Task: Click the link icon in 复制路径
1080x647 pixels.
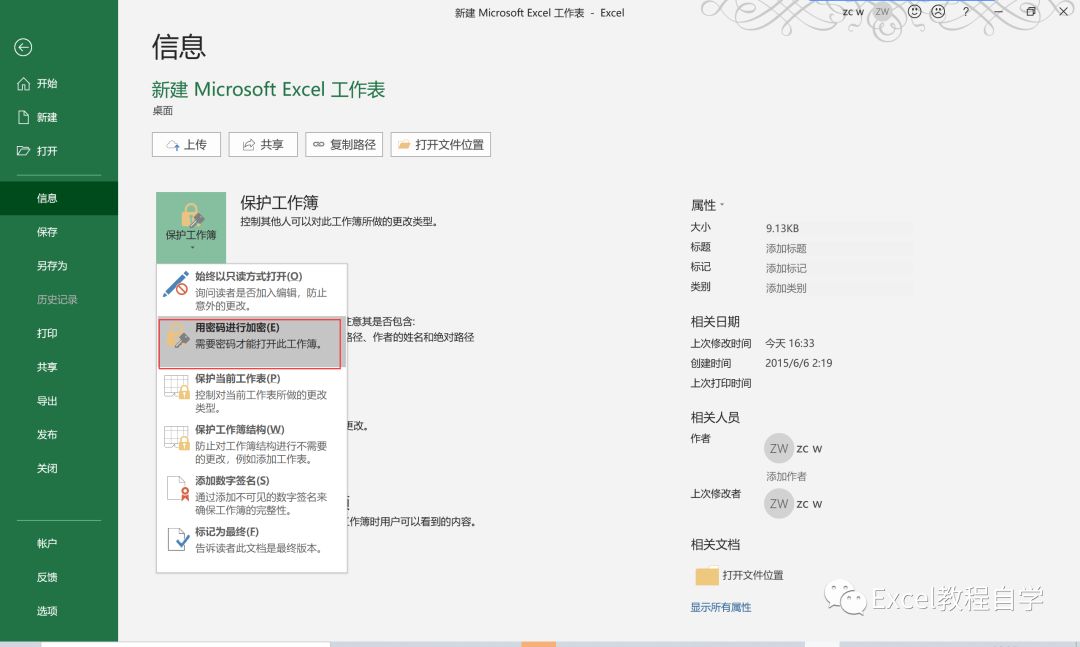Action: tap(318, 144)
